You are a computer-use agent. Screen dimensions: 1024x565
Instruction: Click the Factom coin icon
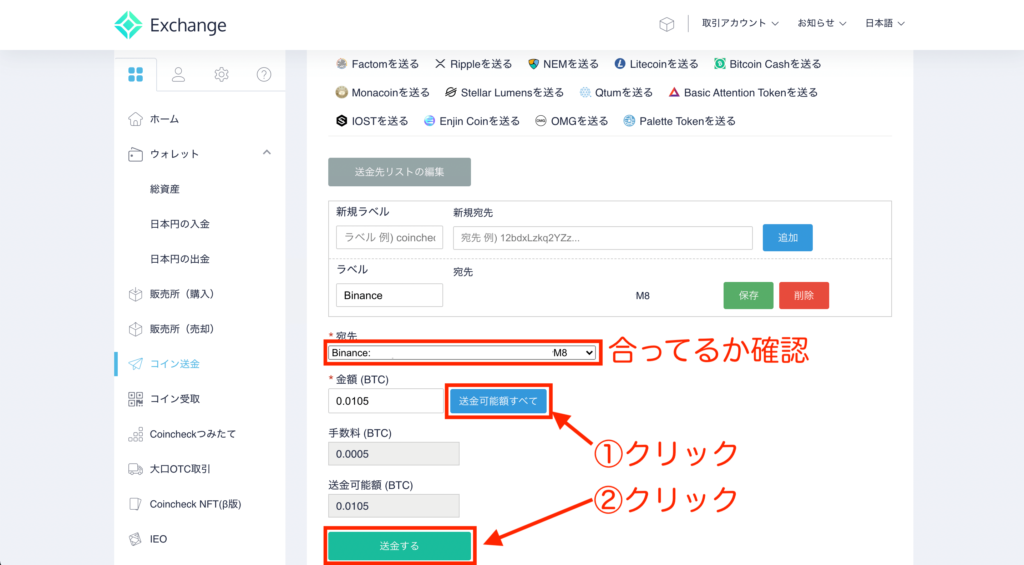click(x=342, y=64)
